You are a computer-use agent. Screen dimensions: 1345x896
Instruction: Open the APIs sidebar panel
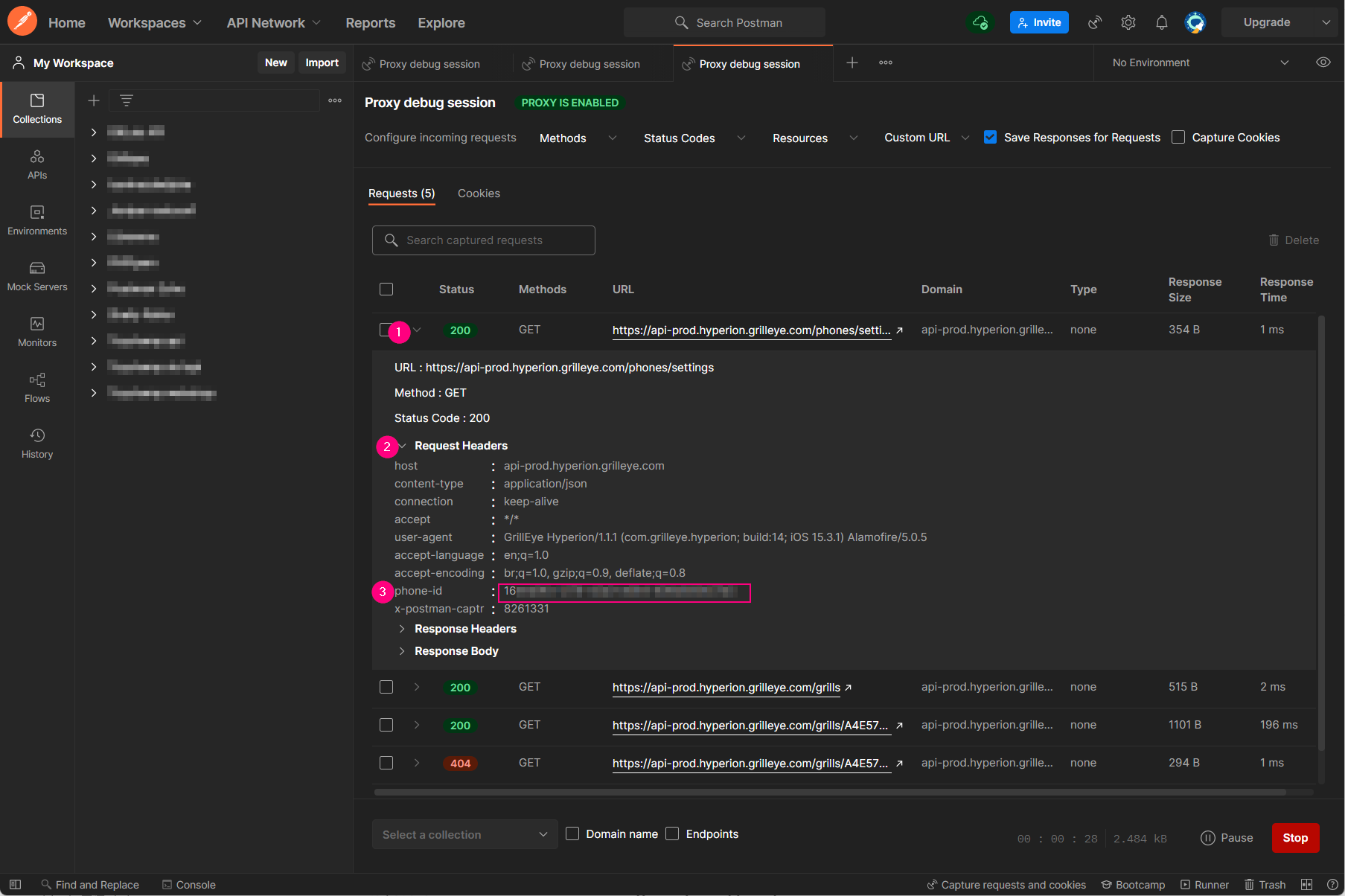(x=37, y=164)
